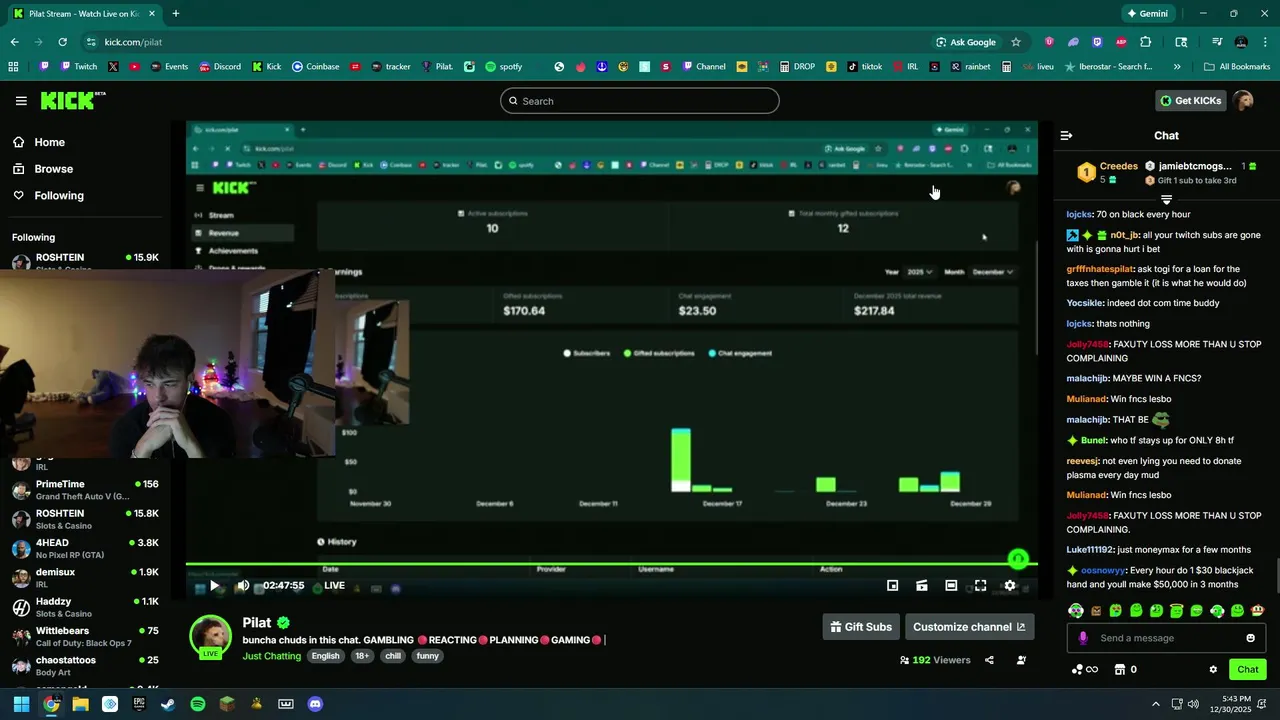Click the Pilat streamer avatar

tap(211, 636)
